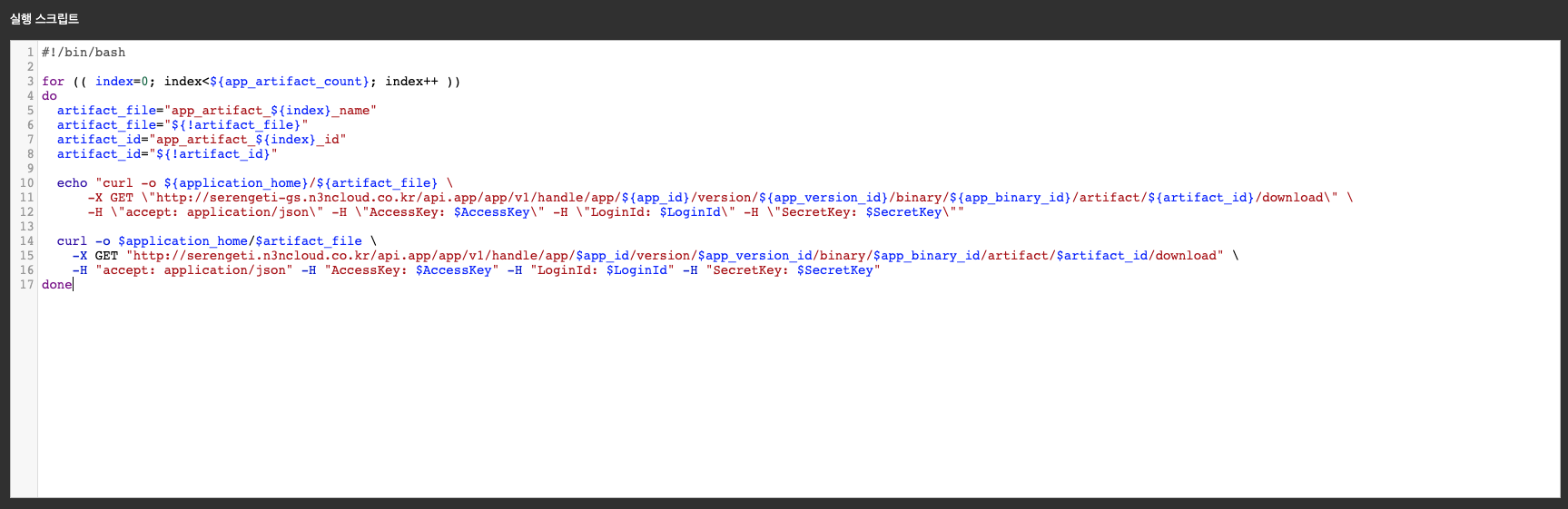Viewport: 1568px width, 509px height.
Task: Click gutter line number 10
Action: click(x=26, y=183)
